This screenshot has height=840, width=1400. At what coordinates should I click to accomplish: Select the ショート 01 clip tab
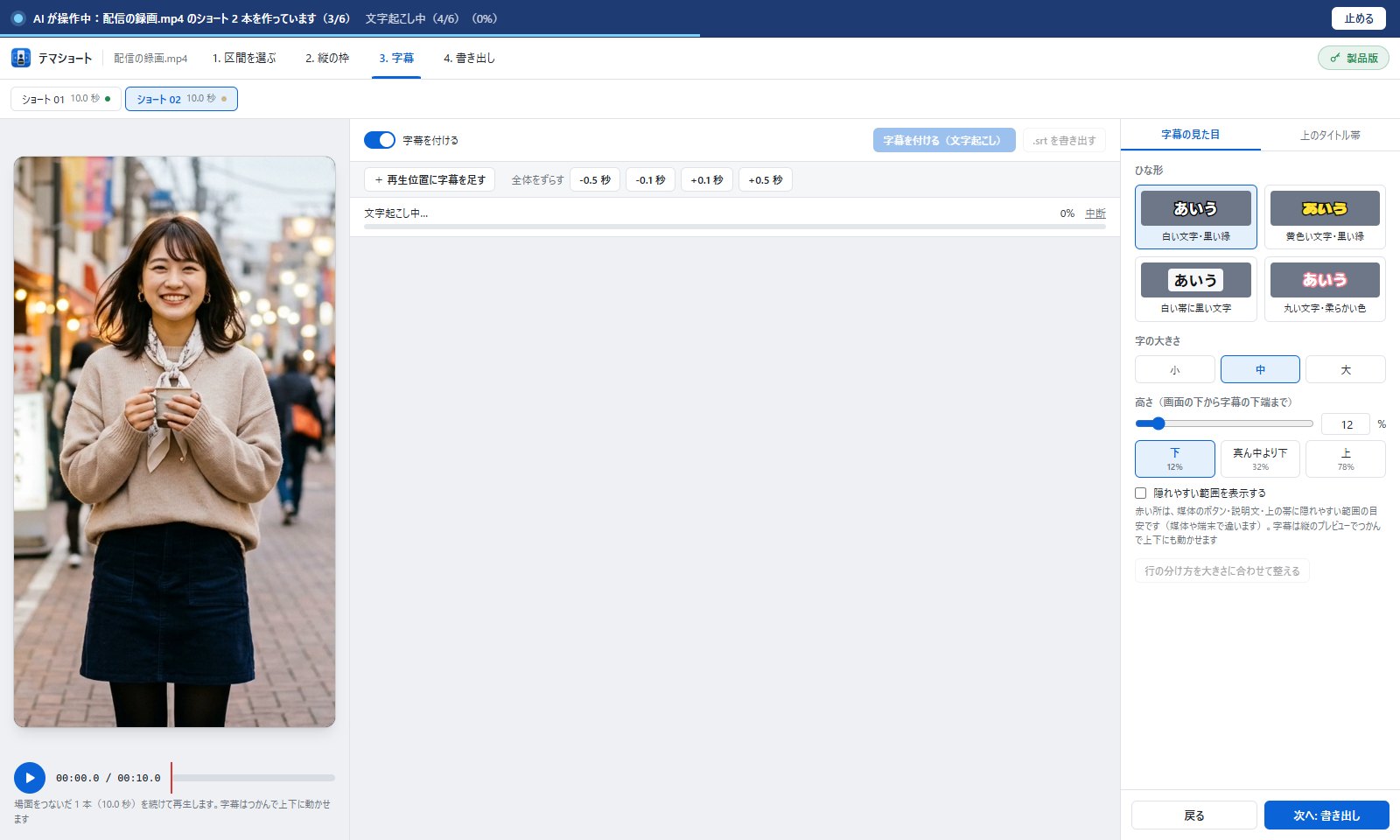click(x=66, y=99)
